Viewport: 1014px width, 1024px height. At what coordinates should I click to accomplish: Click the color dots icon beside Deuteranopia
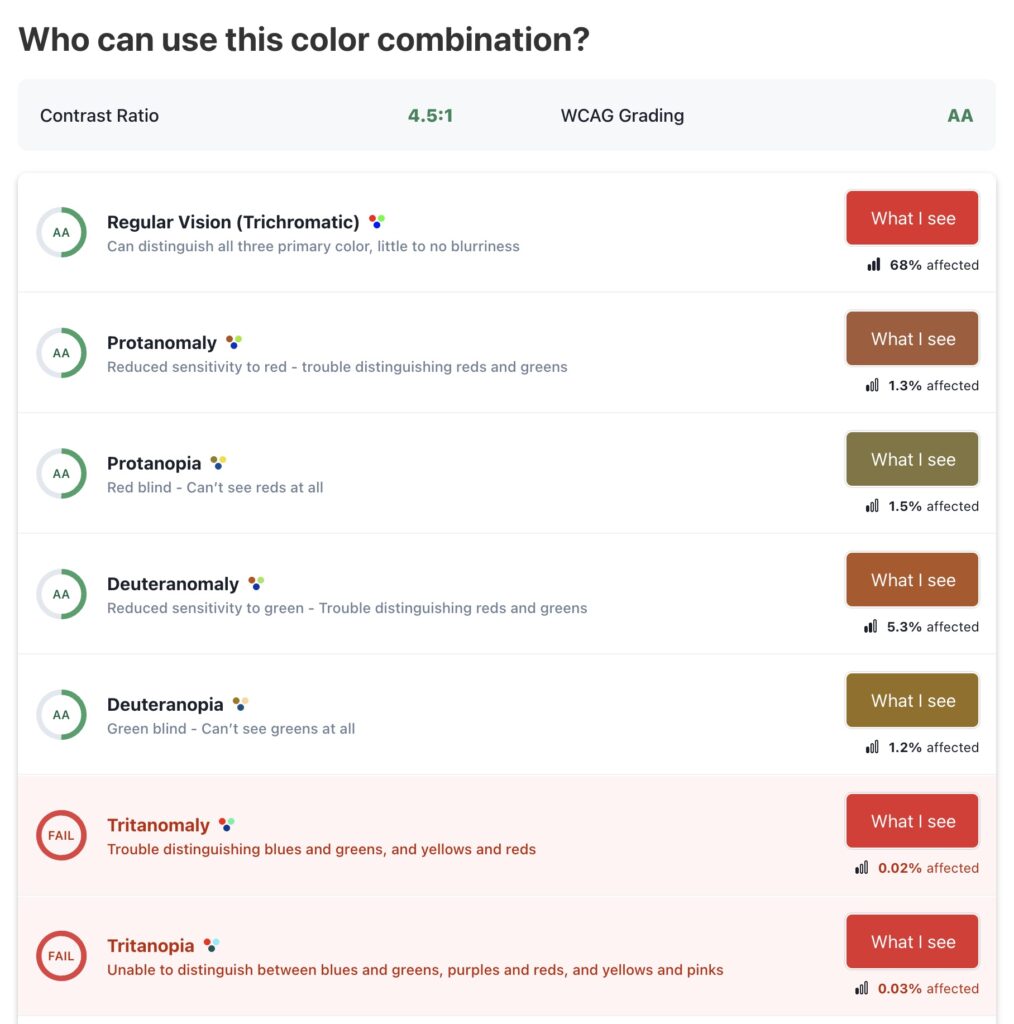click(x=240, y=704)
